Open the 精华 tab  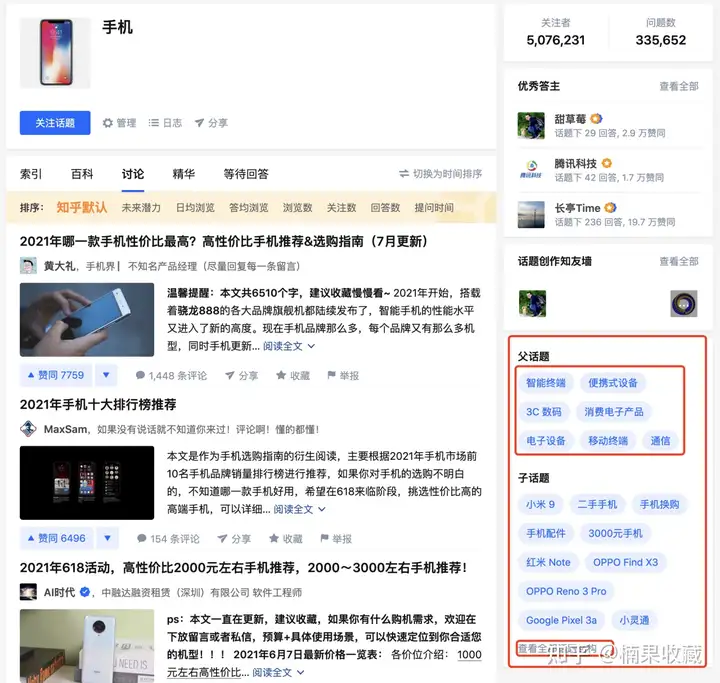point(184,174)
